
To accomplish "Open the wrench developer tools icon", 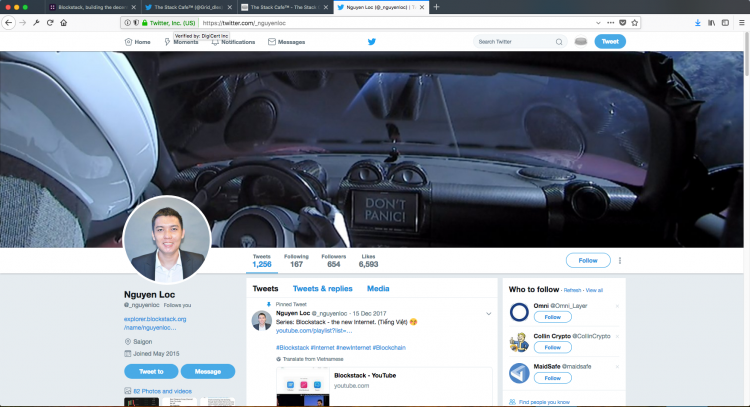I will coord(36,22).
